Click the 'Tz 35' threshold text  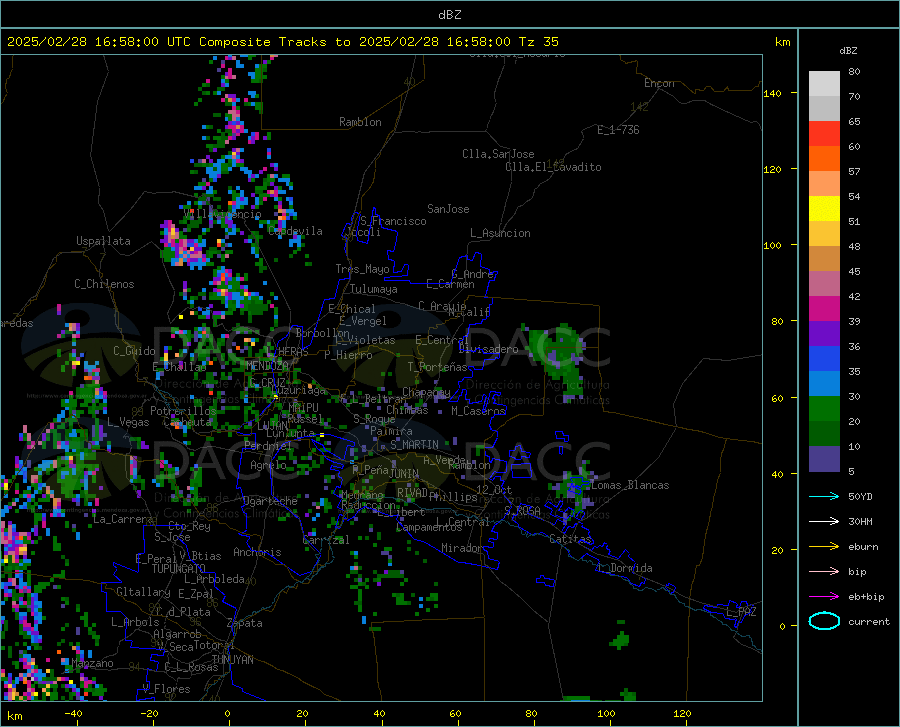pyautogui.click(x=538, y=42)
